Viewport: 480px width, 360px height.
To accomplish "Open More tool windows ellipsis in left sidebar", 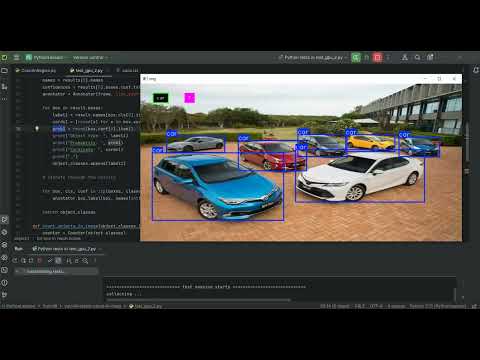I will [4, 99].
